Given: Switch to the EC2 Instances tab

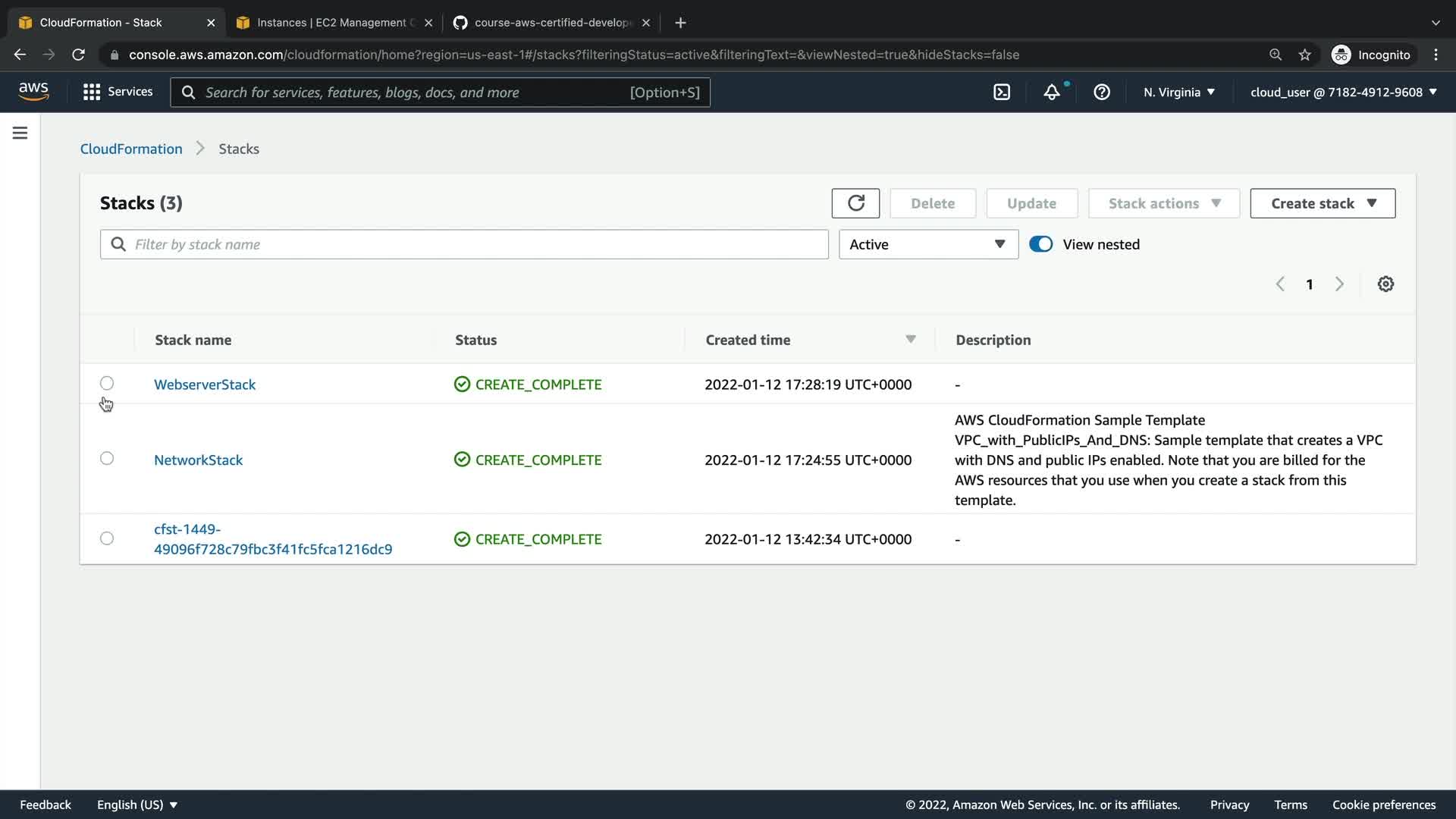Looking at the screenshot, I should tap(330, 23).
